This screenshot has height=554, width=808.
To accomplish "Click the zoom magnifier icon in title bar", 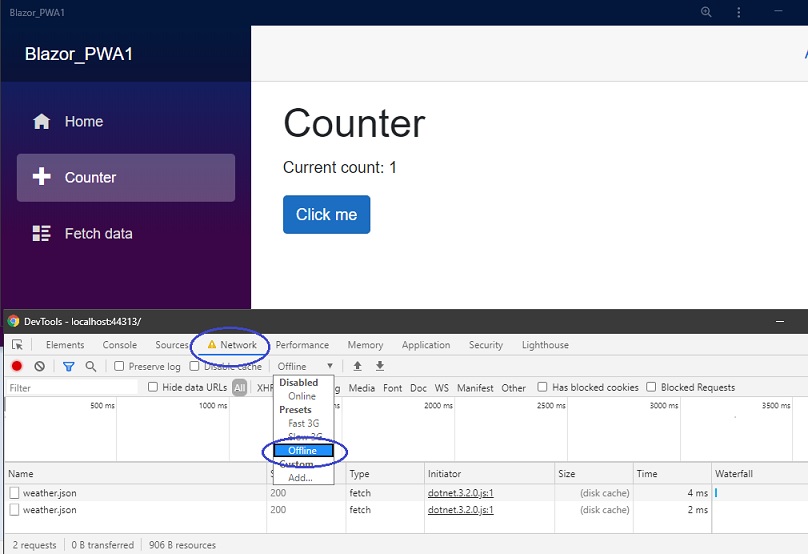I will tap(706, 12).
